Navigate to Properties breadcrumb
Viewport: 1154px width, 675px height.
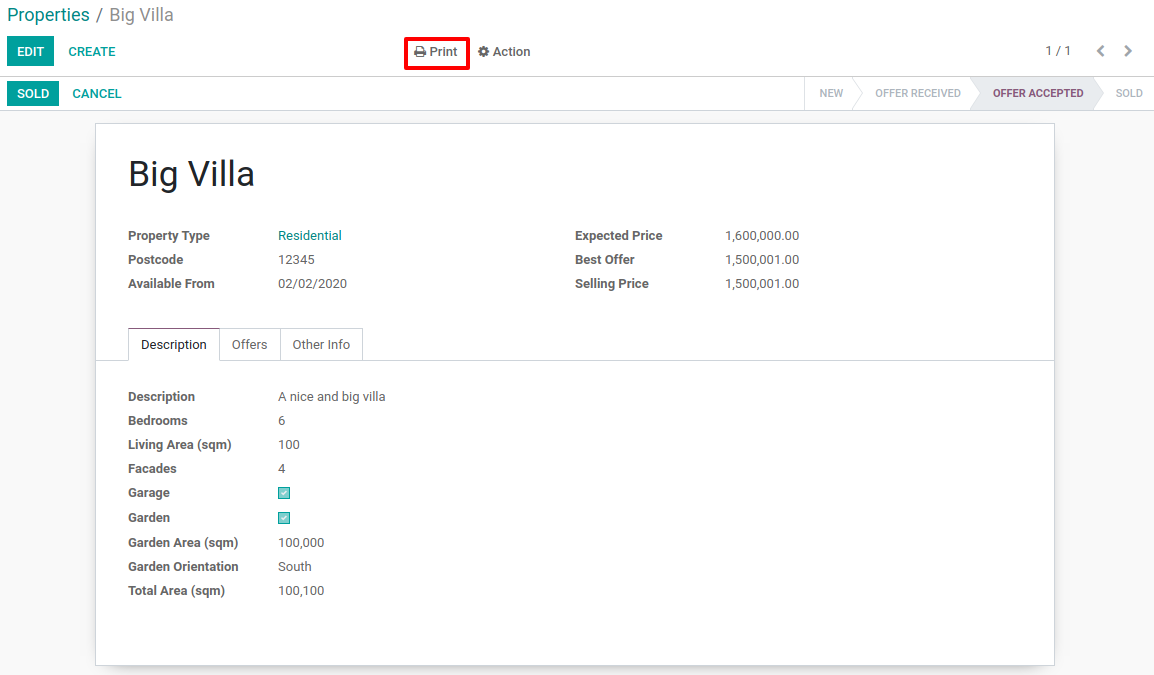point(48,15)
